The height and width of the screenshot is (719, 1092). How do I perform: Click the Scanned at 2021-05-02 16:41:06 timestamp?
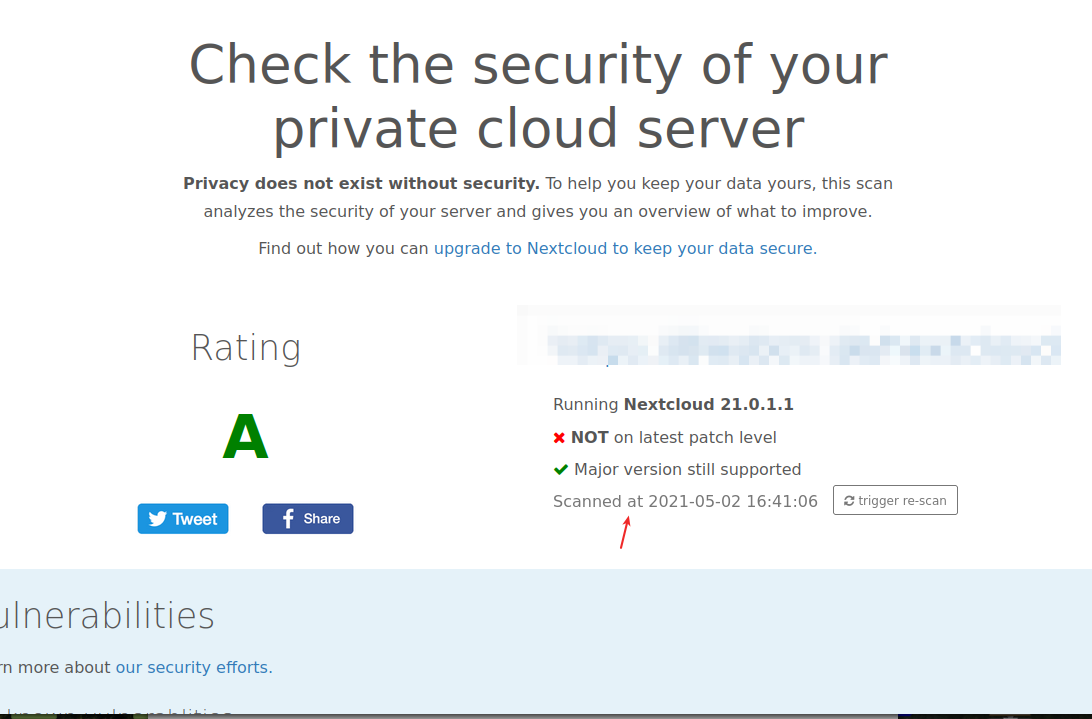pyautogui.click(x=685, y=502)
